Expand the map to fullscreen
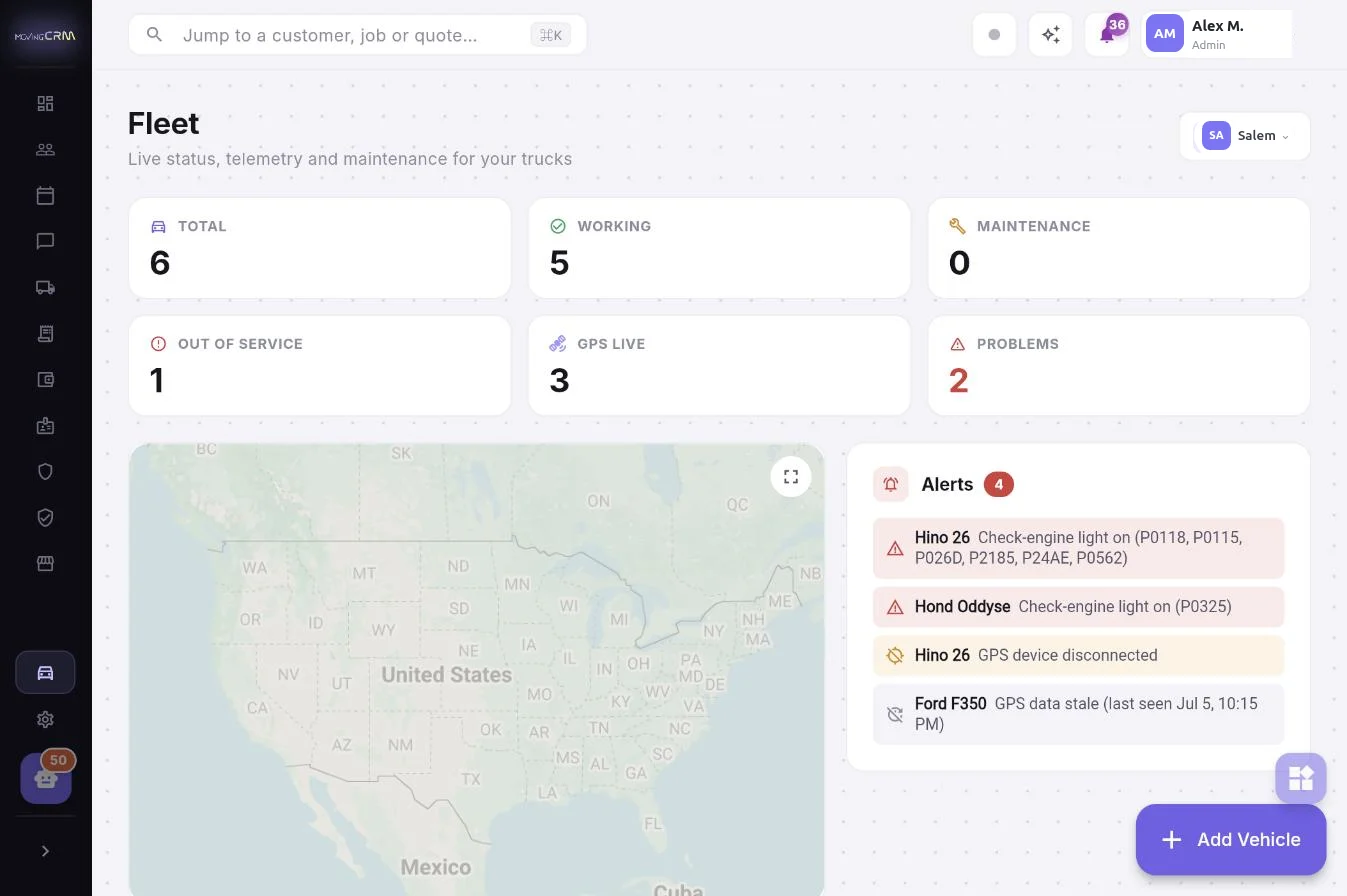1347x896 pixels. tap(791, 477)
